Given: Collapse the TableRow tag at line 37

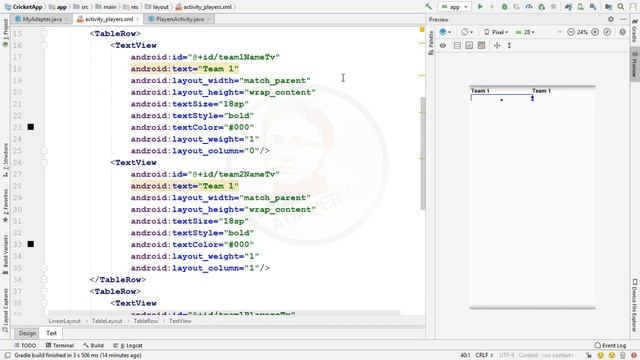Looking at the screenshot, I should pos(44,291).
